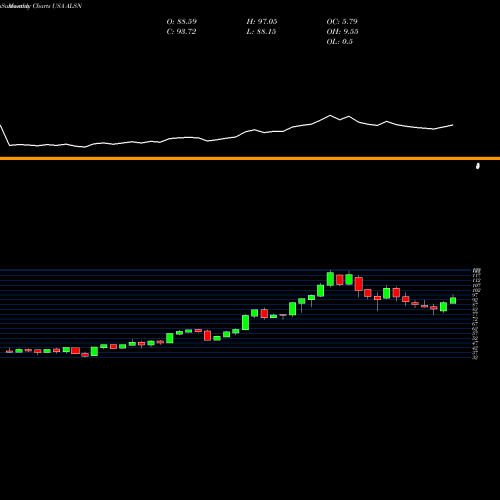The height and width of the screenshot is (500, 500).
Task: Select the low price value L: 88.15
Action: (x=261, y=32)
